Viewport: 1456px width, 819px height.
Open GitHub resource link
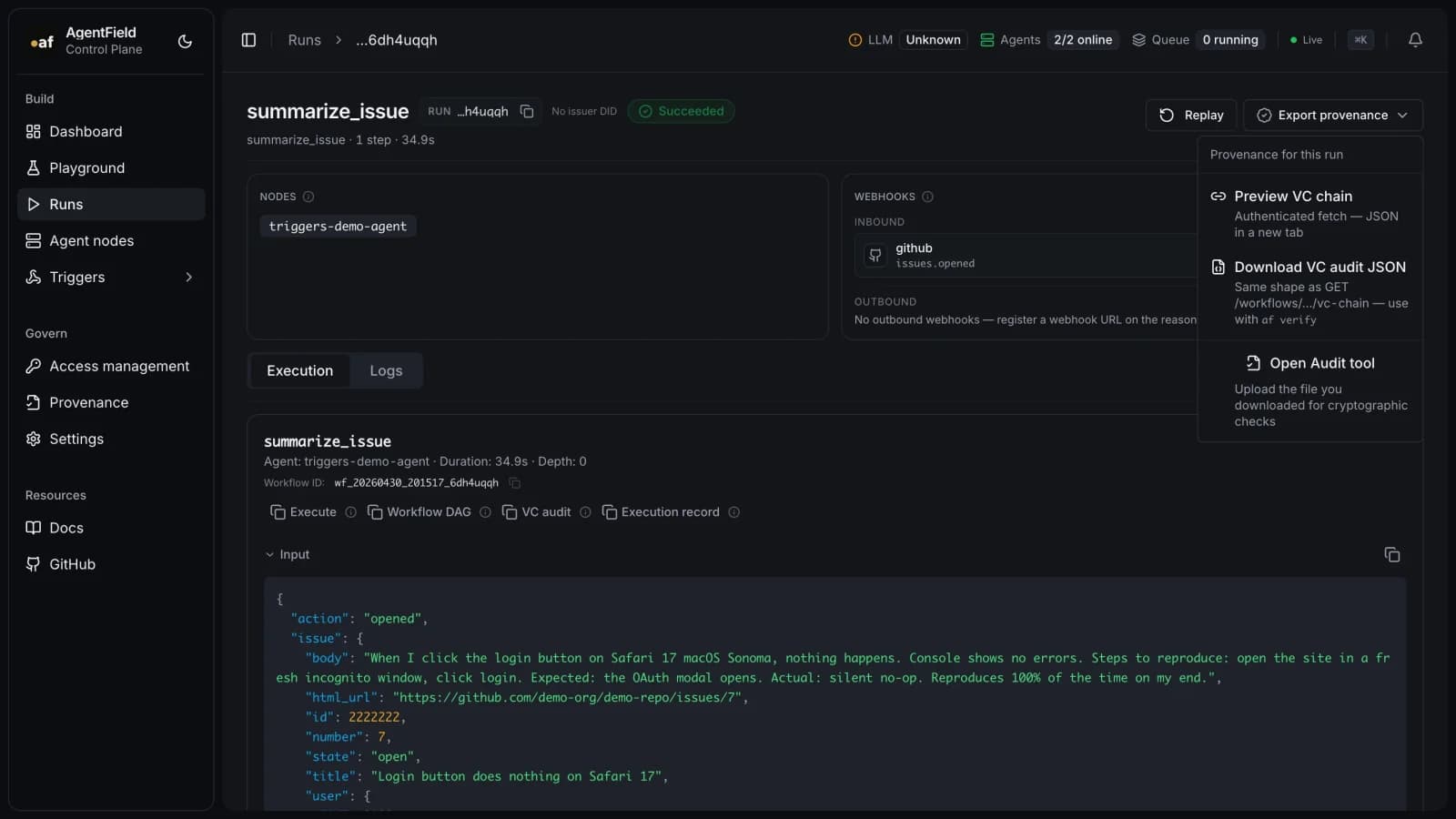[x=111, y=564]
